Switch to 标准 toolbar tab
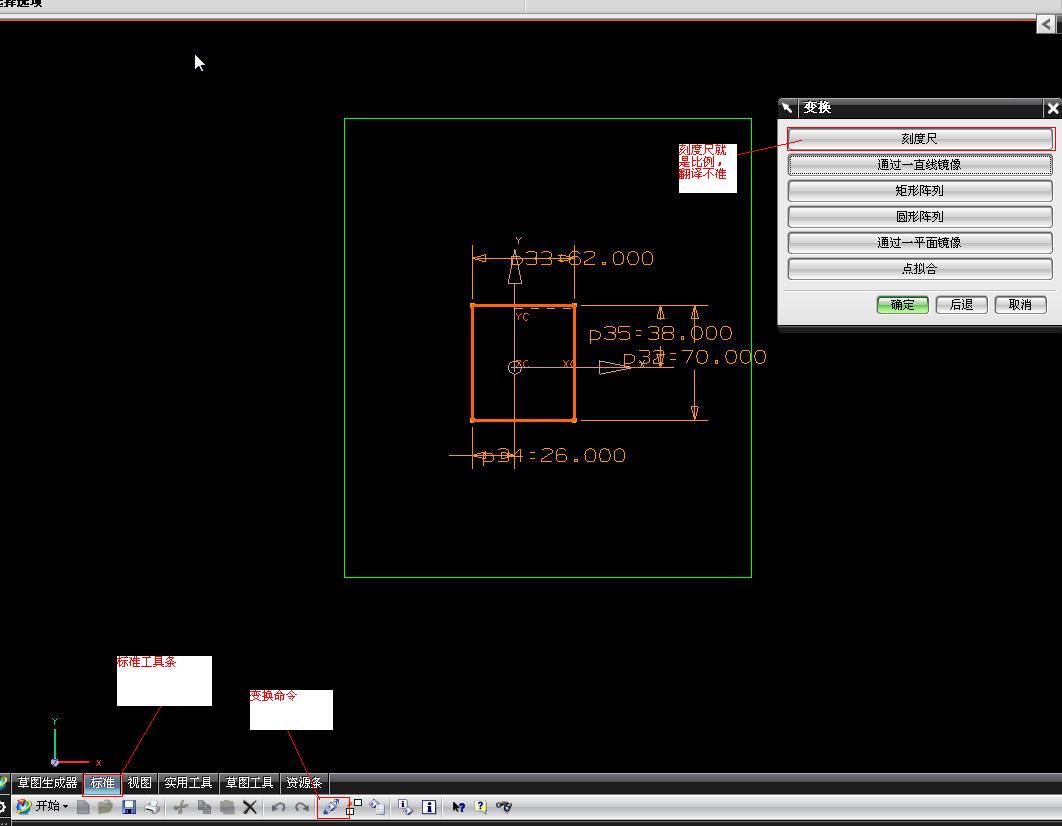This screenshot has width=1062, height=826. click(x=102, y=783)
